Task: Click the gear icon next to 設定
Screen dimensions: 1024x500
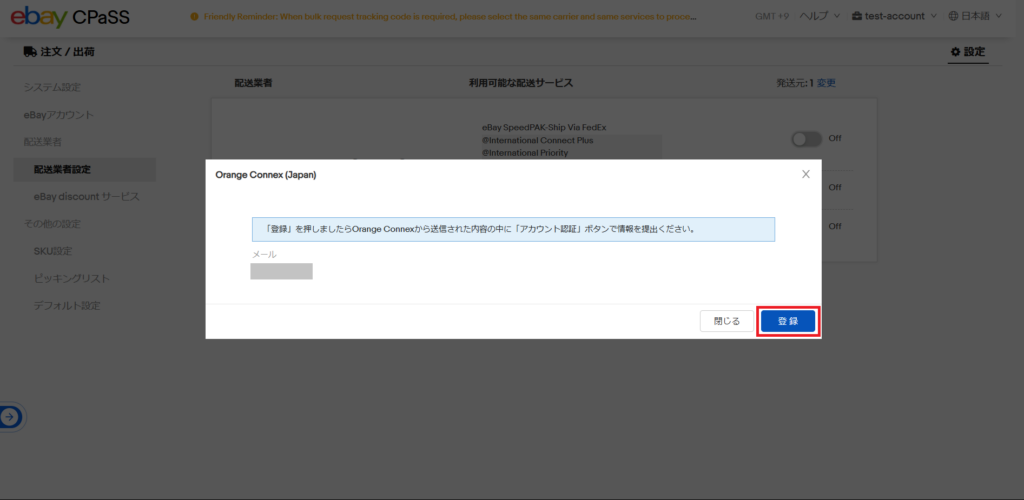Action: pyautogui.click(x=955, y=52)
